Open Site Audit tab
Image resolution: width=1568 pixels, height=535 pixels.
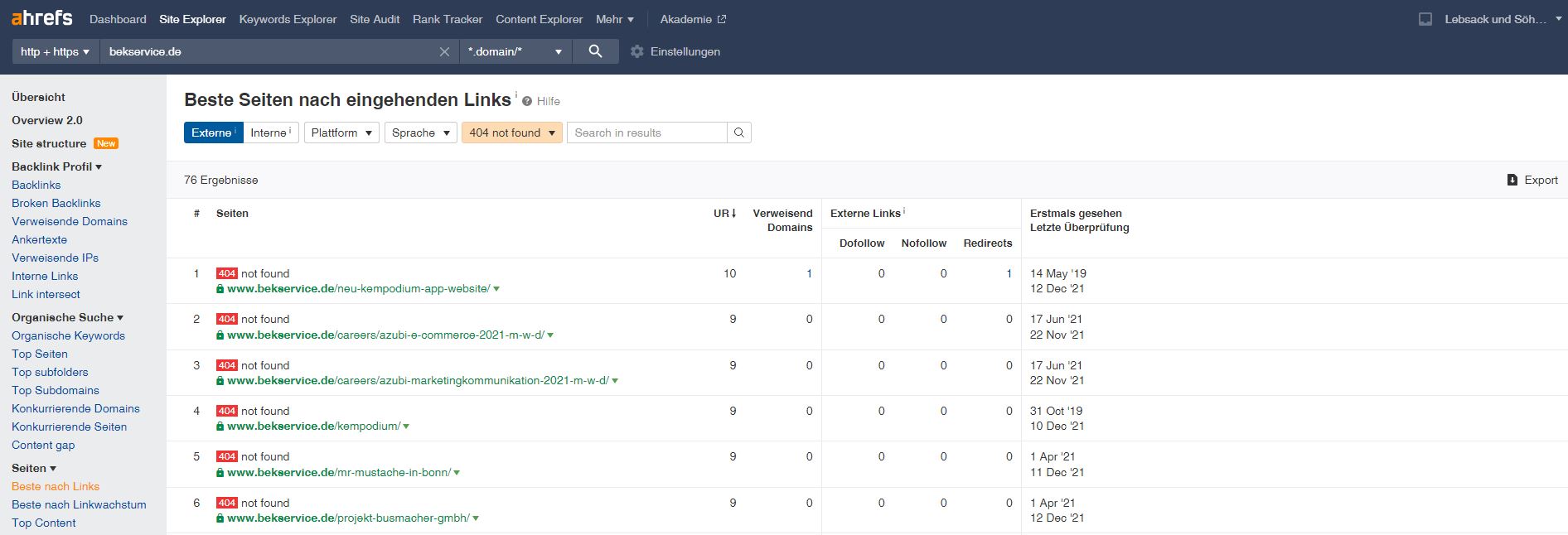375,19
